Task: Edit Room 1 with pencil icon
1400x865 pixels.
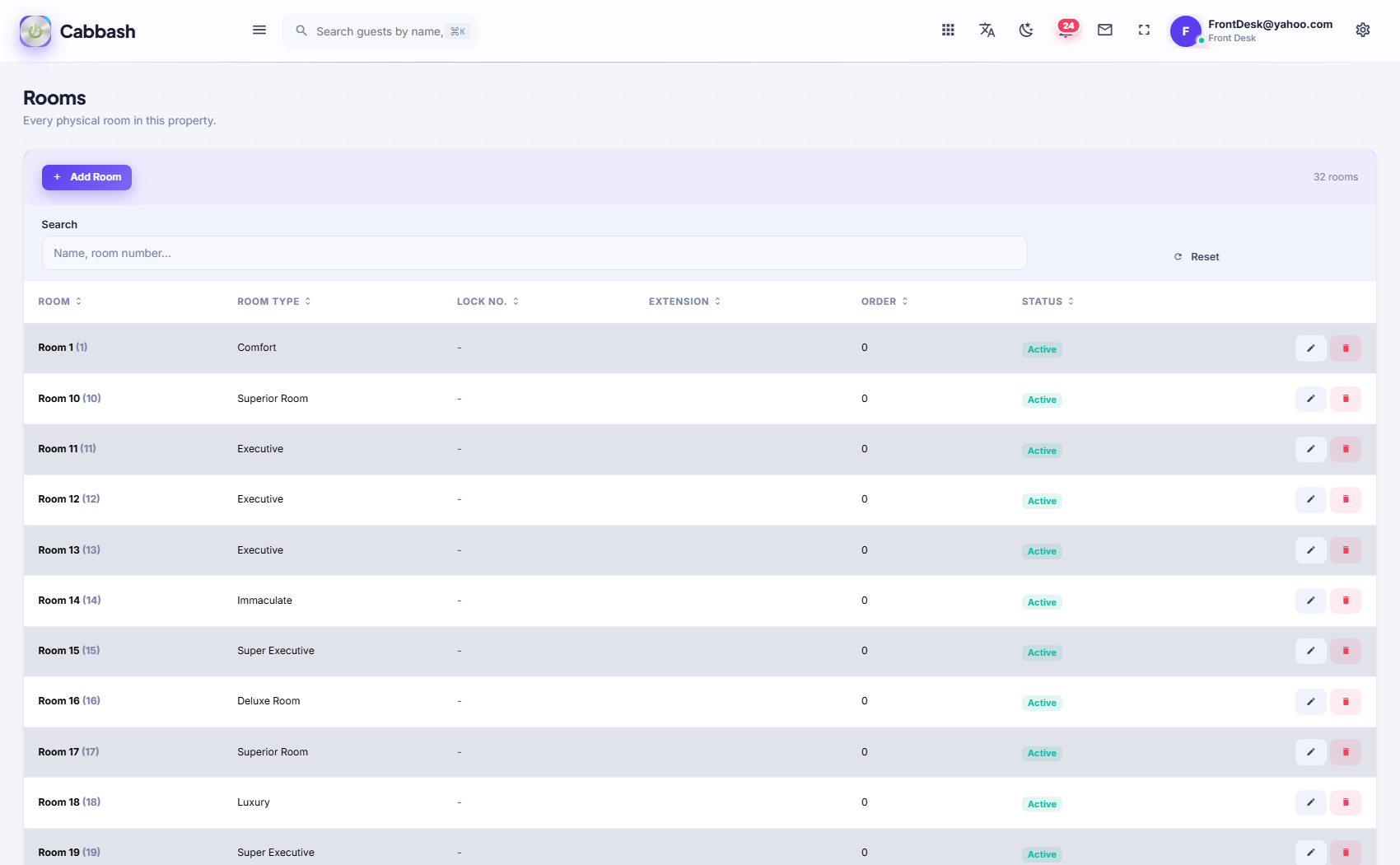Action: point(1310,348)
